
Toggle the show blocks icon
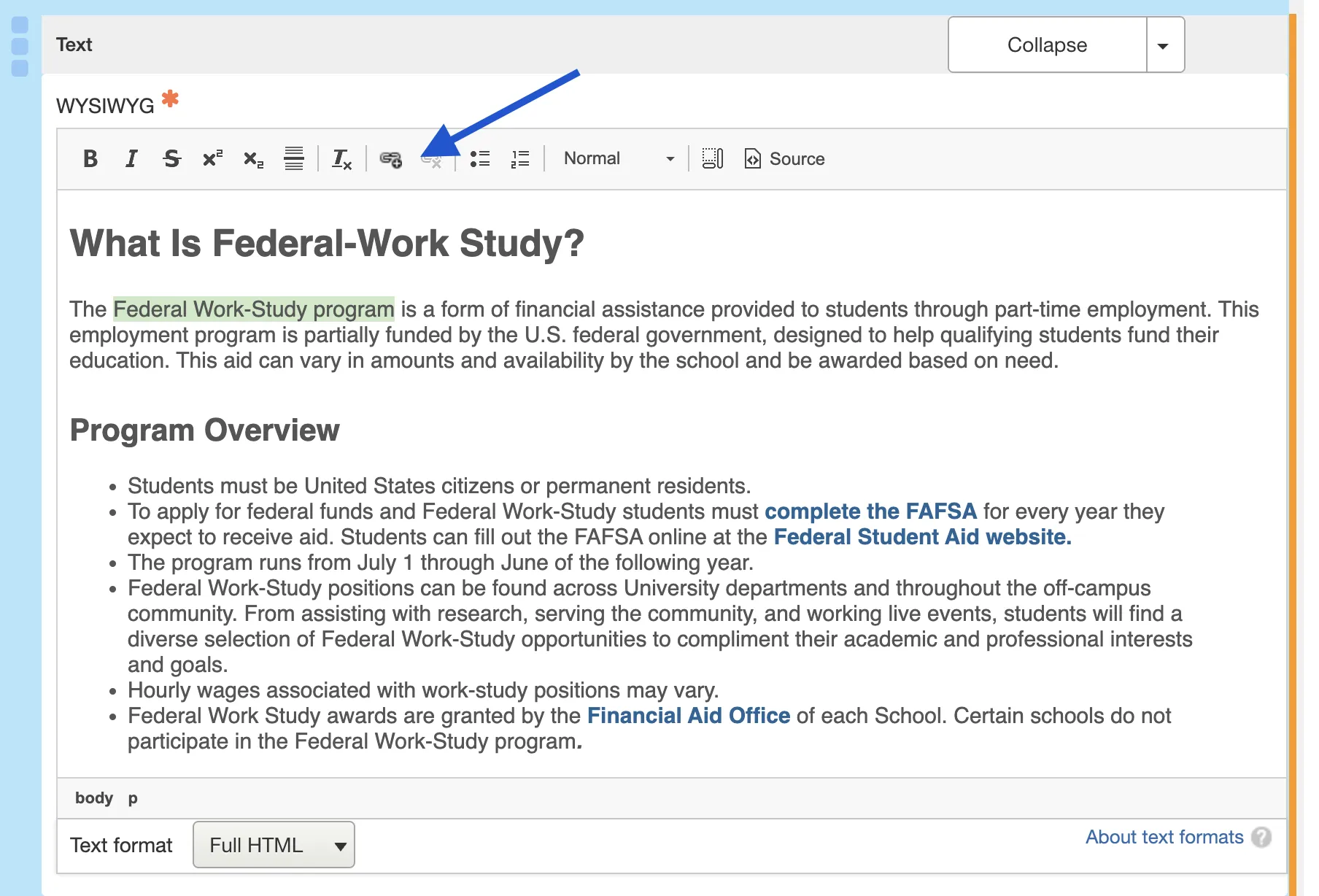click(x=712, y=158)
